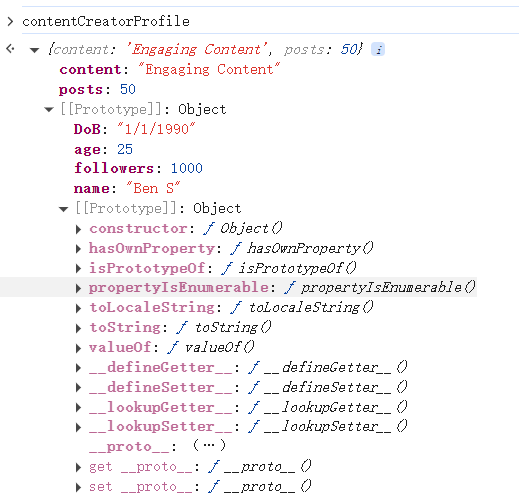
Task: Click the ƒ toString() value
Action: (224, 328)
